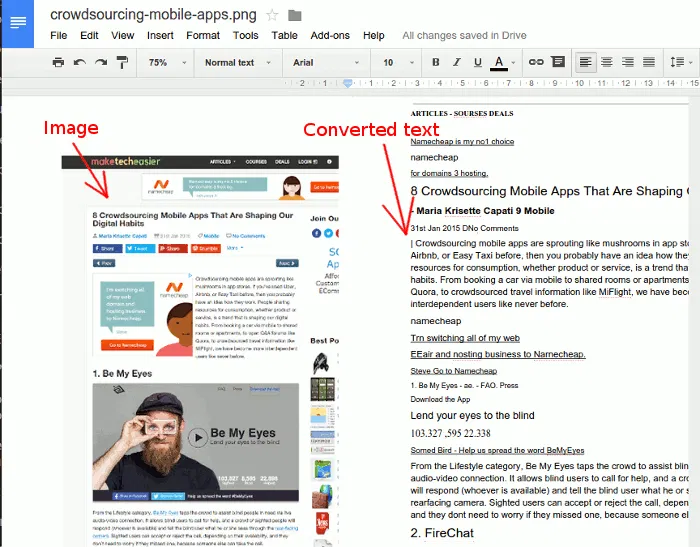Viewport: 700px width, 547px height.
Task: Click the 'Namecheap is my no1 choice' link
Action: pos(461,142)
